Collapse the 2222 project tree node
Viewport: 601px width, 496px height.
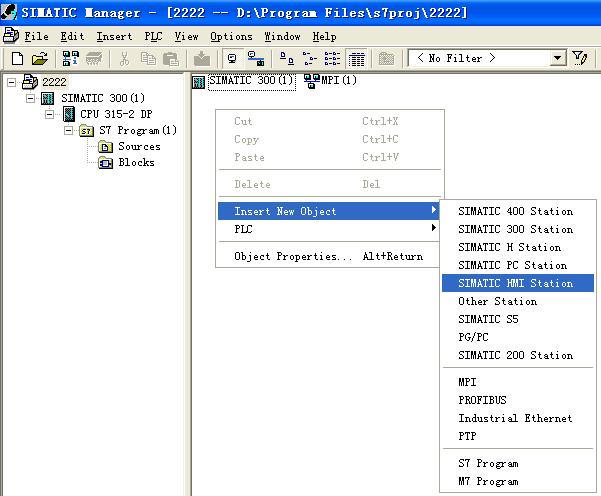(x=12, y=82)
